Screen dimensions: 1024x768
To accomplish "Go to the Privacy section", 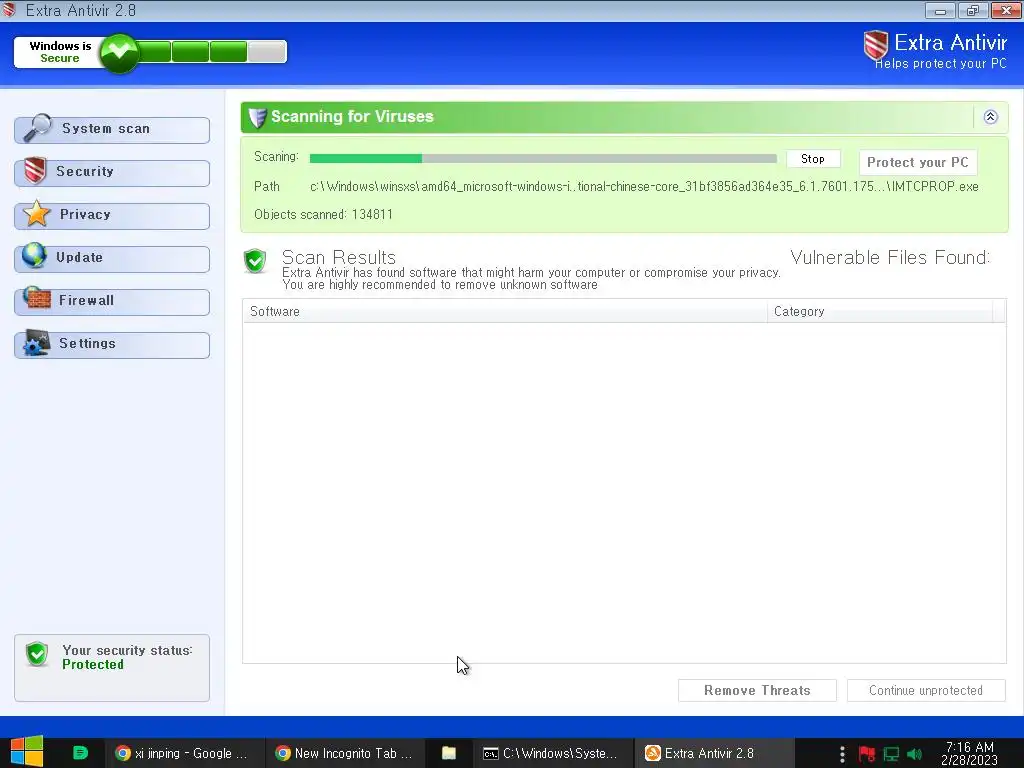I will coord(112,216).
